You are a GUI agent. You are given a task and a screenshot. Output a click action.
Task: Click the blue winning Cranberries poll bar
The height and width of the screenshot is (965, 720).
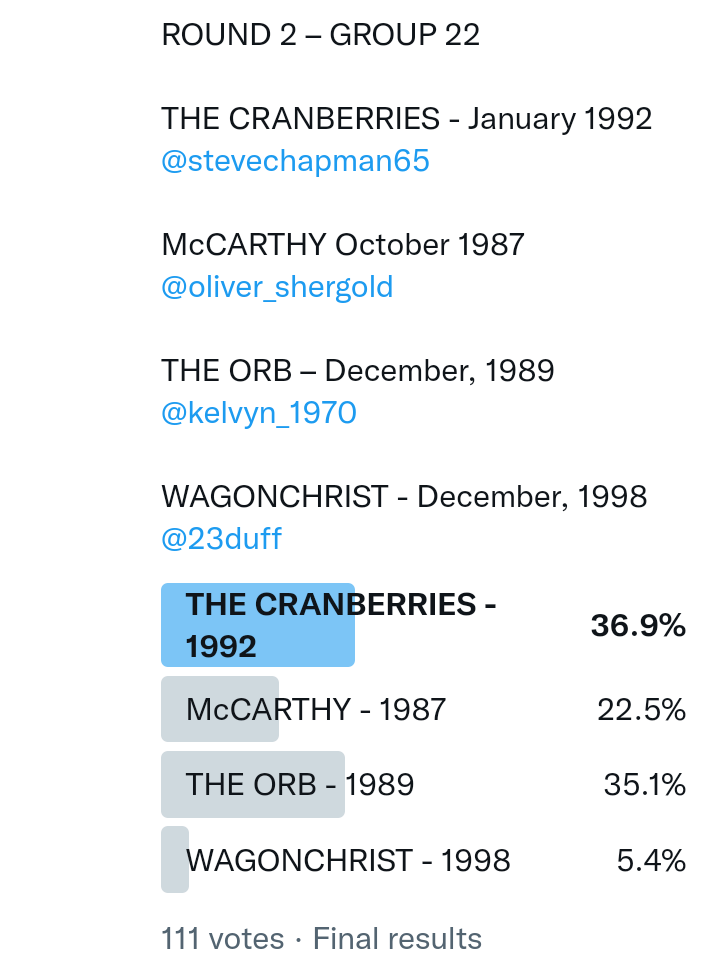pos(258,625)
